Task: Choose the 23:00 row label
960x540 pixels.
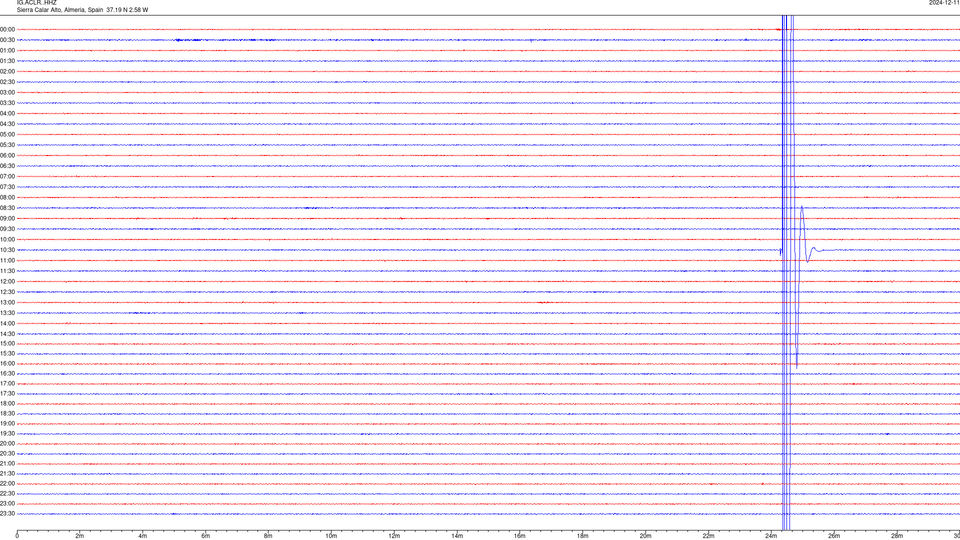Action: click(x=7, y=504)
